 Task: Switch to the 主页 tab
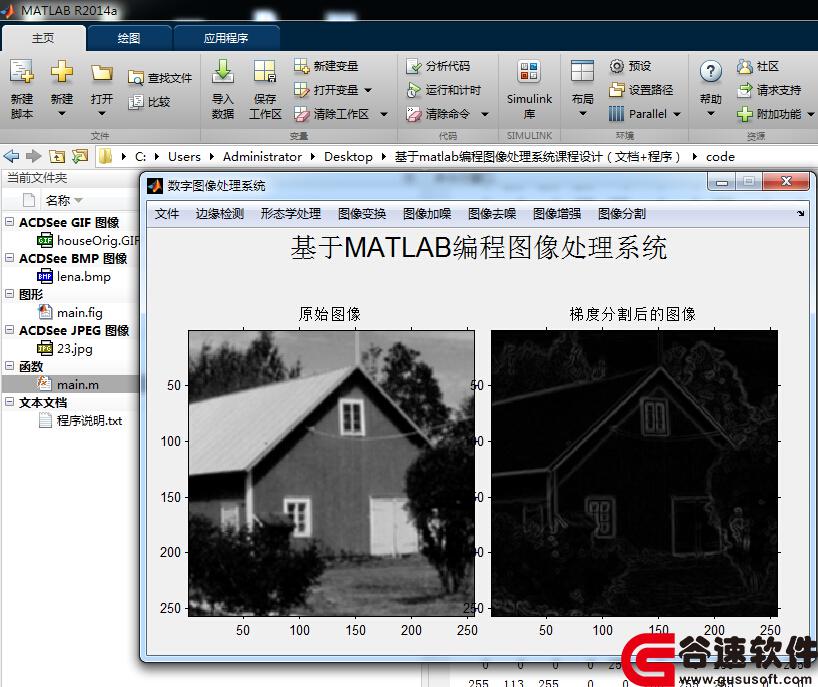click(x=43, y=38)
